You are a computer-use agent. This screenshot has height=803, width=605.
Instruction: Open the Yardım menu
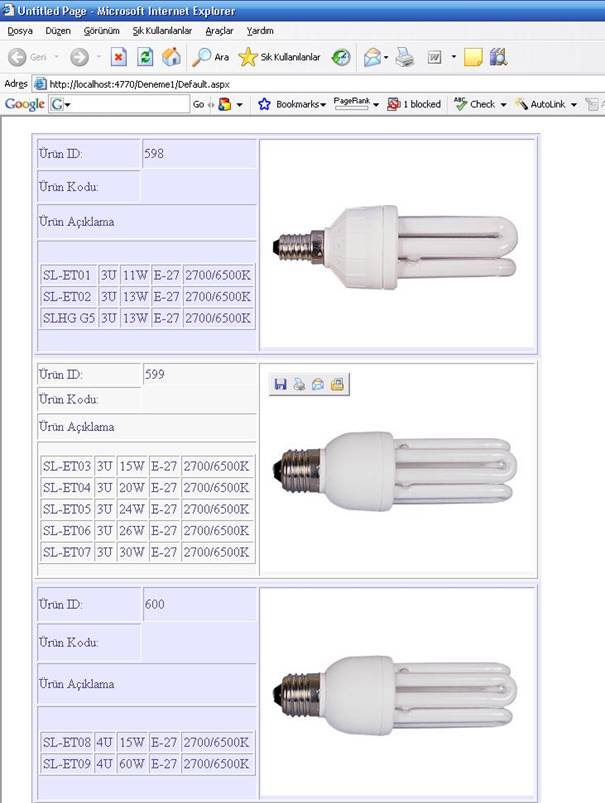(260, 31)
